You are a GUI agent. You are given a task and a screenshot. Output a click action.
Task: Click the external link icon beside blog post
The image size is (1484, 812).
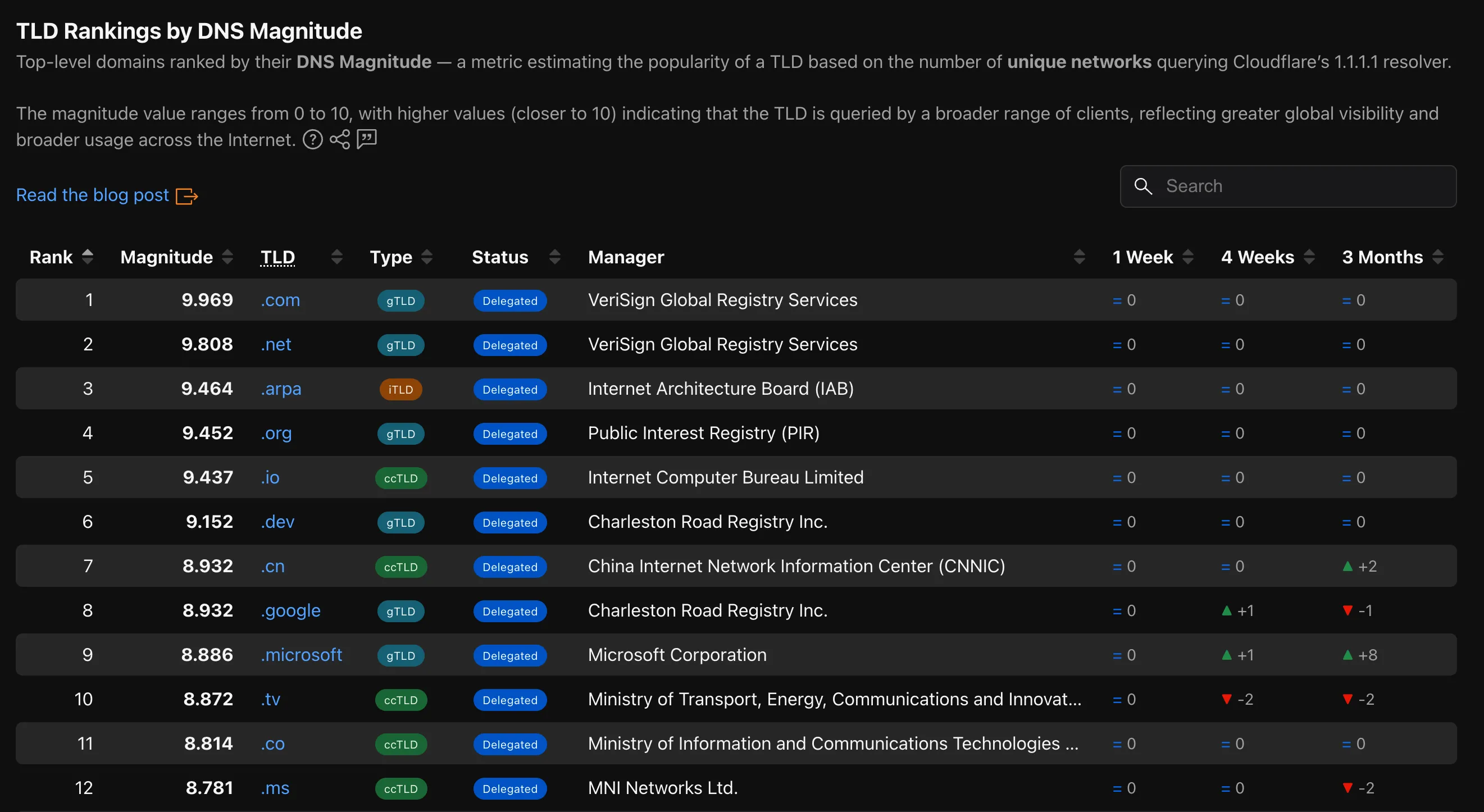coord(186,197)
